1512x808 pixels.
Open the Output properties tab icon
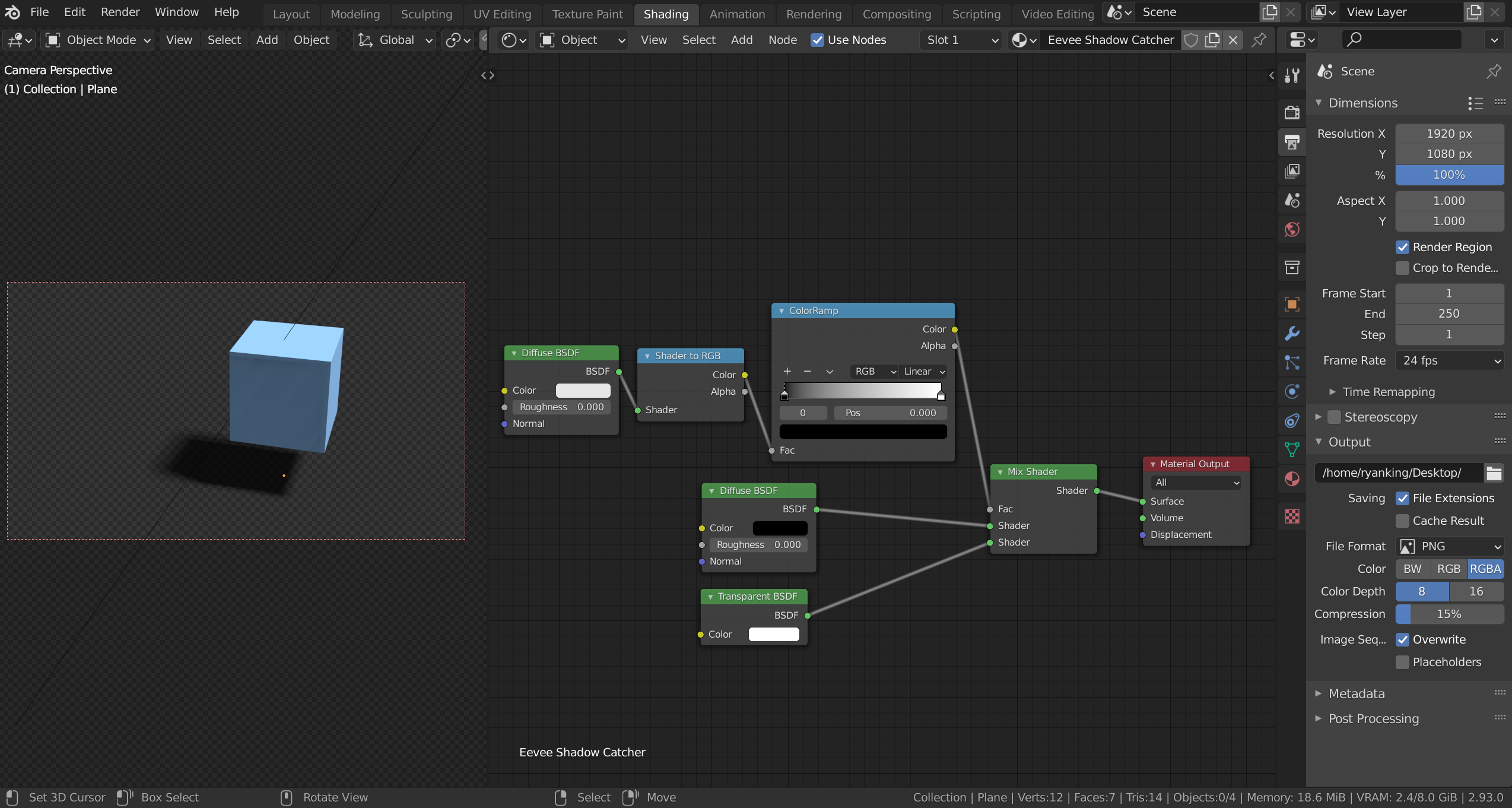(1292, 142)
